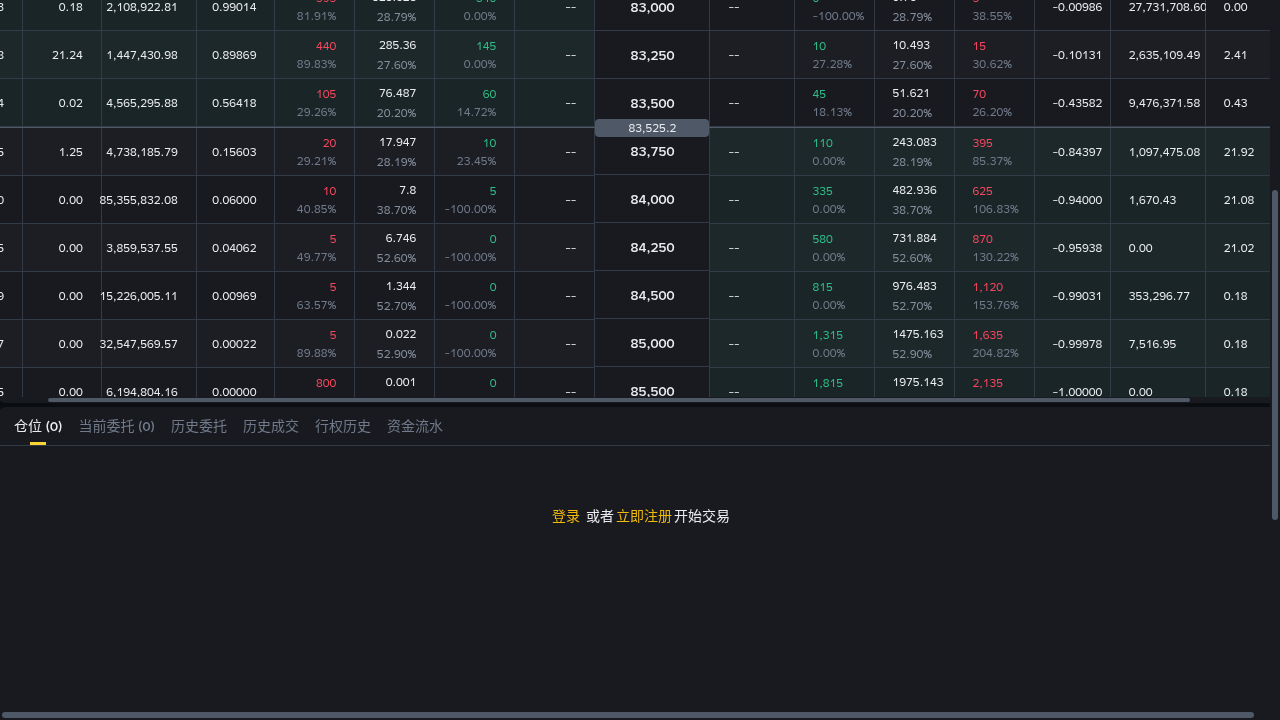Select the 83,250 strike price row
The width and height of the screenshot is (1280, 720).
click(652, 55)
